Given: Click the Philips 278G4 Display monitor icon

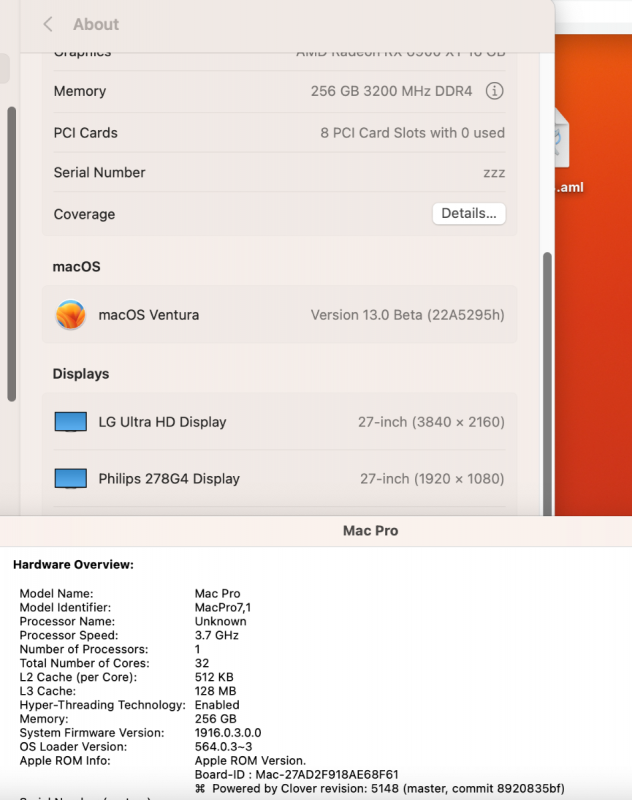Looking at the screenshot, I should [x=70, y=479].
